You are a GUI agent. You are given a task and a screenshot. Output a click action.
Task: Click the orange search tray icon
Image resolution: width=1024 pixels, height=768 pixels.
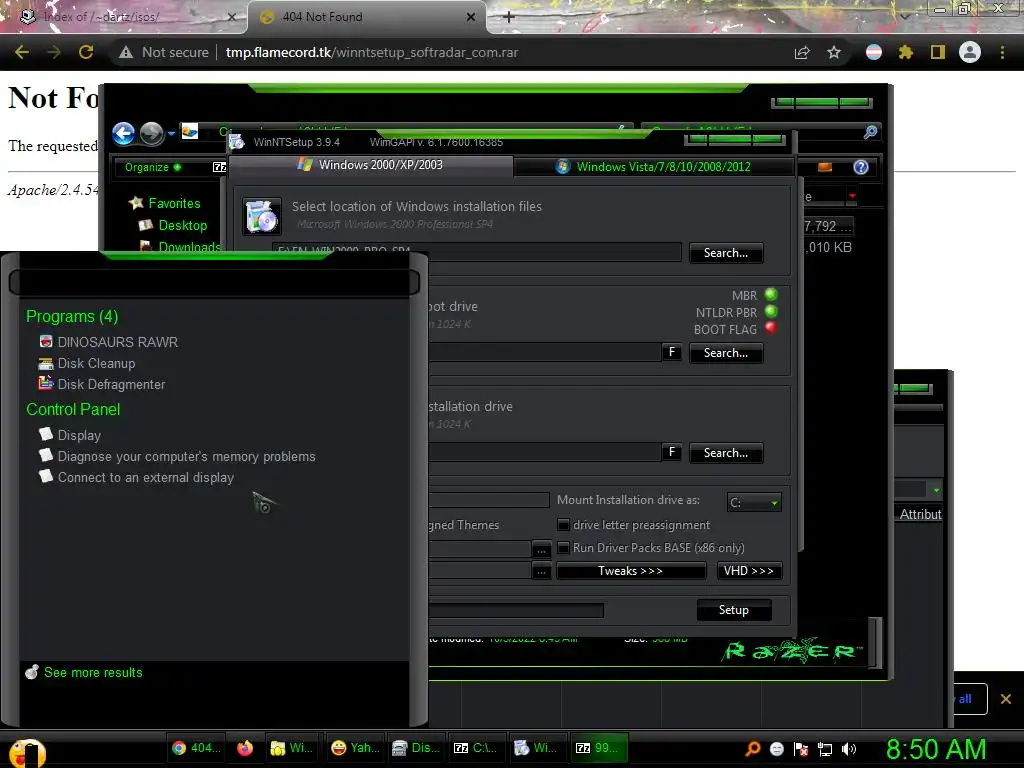point(753,749)
